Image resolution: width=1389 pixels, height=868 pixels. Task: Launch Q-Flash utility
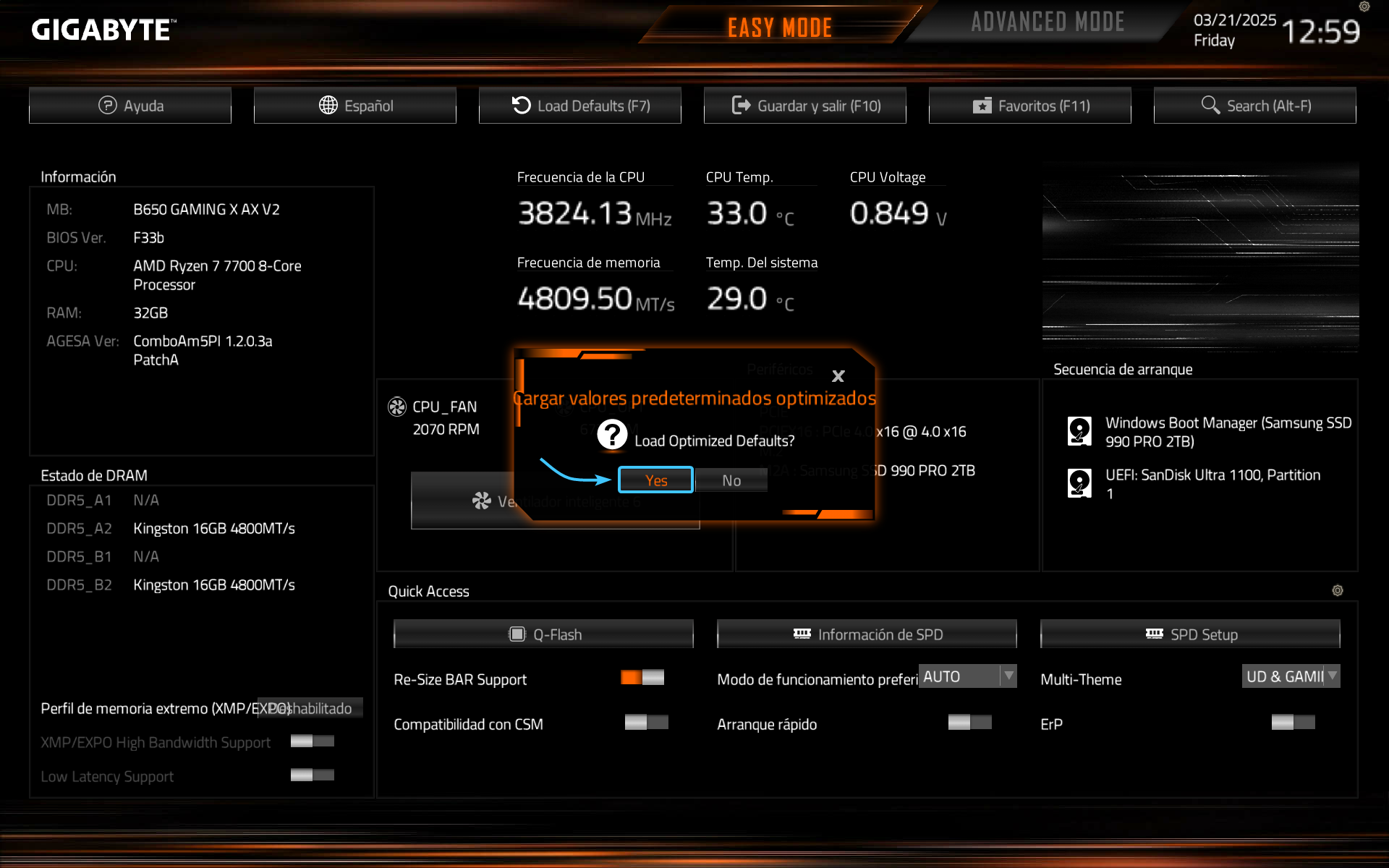click(543, 634)
